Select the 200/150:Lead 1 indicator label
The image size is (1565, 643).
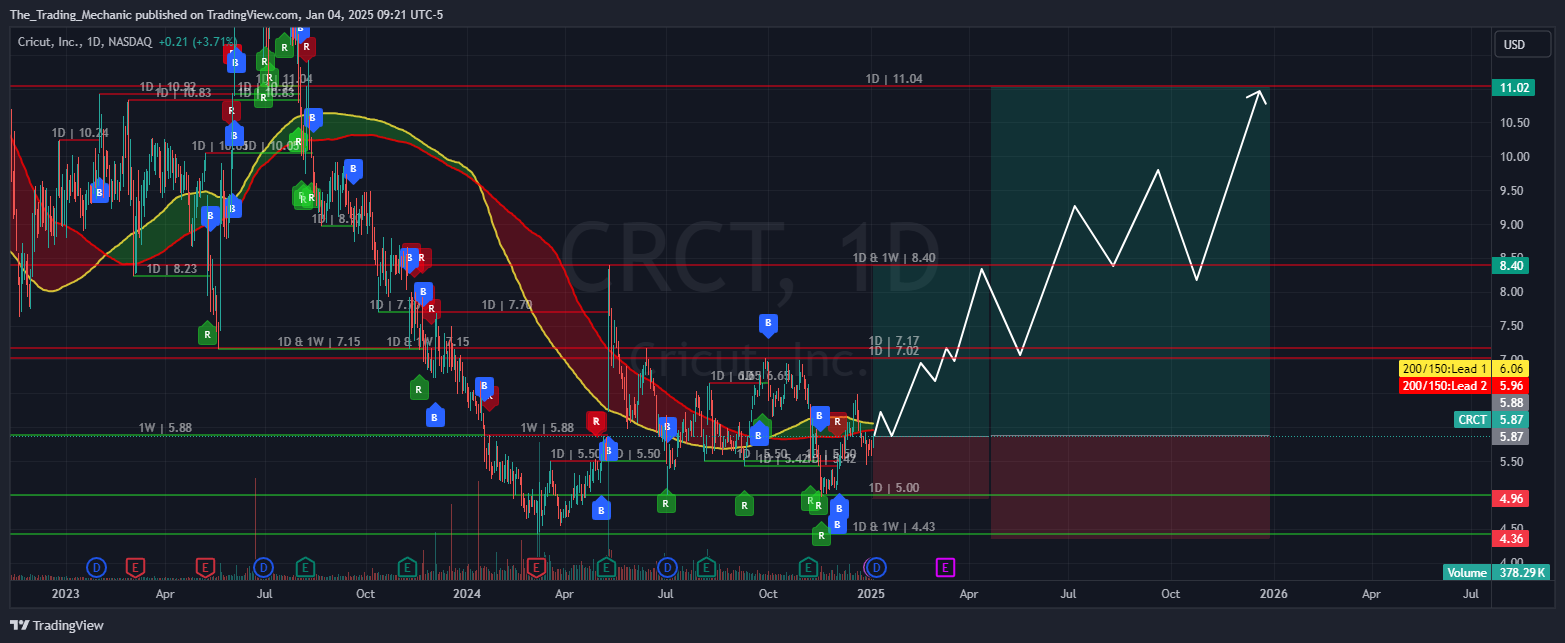[x=1443, y=369]
